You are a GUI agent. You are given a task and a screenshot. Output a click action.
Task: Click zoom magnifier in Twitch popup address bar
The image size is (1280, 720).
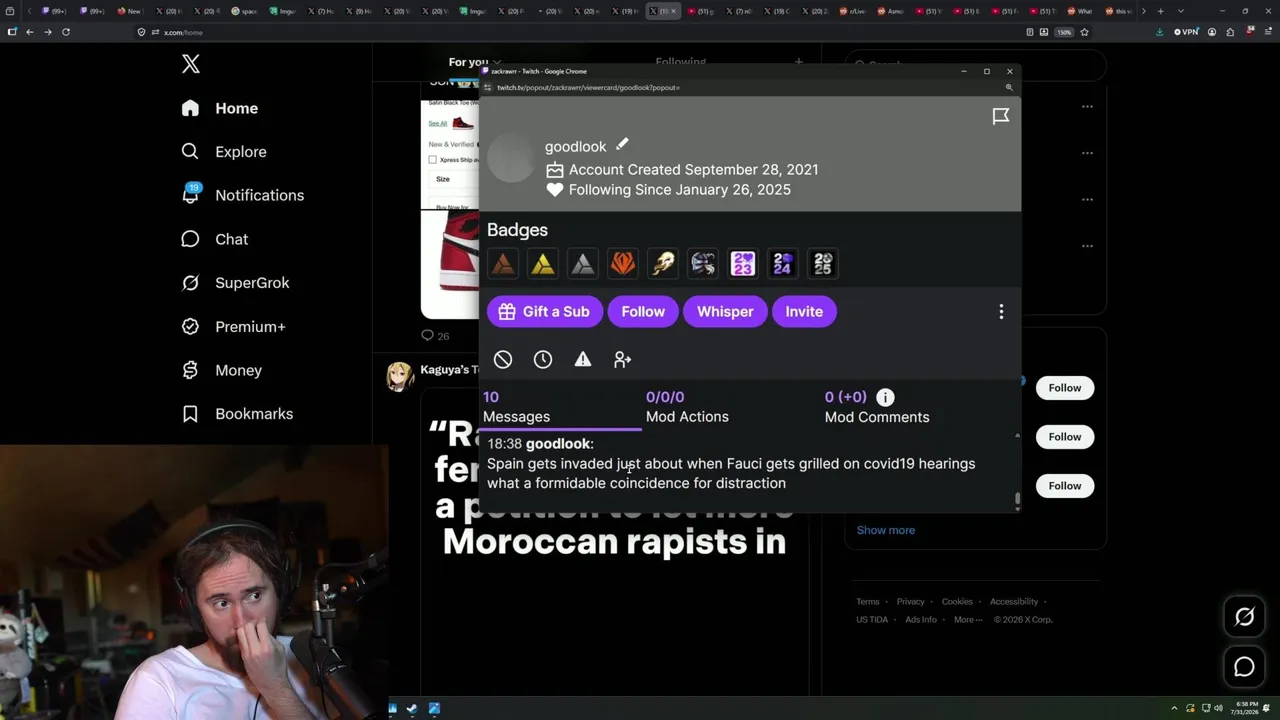tap(1009, 87)
